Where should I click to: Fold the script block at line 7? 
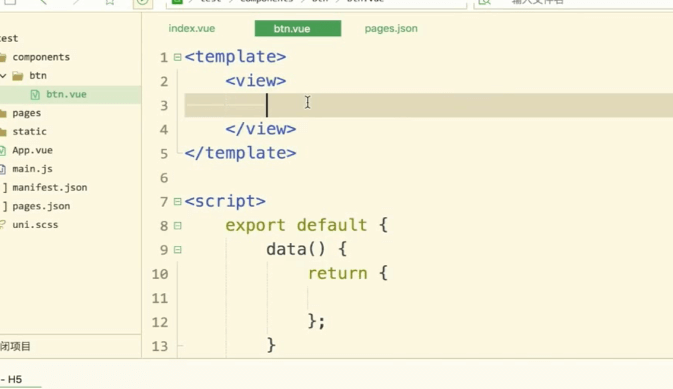177,201
